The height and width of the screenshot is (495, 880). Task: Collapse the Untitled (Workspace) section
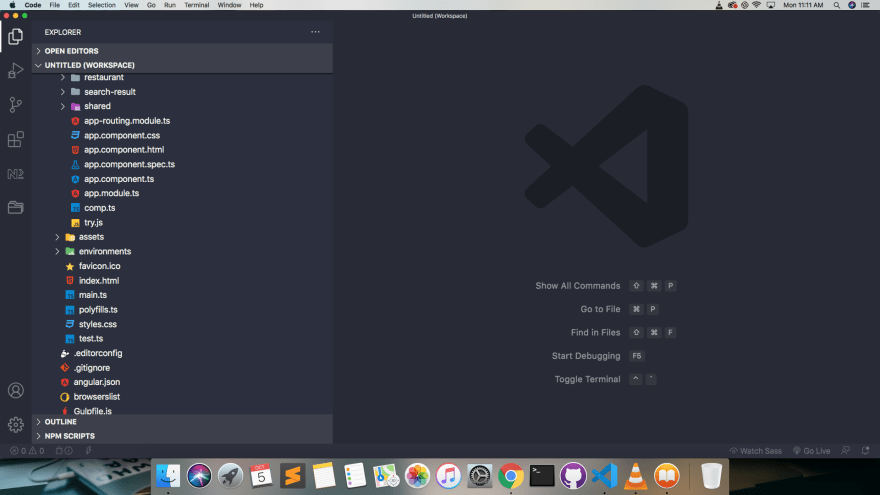coord(182,65)
